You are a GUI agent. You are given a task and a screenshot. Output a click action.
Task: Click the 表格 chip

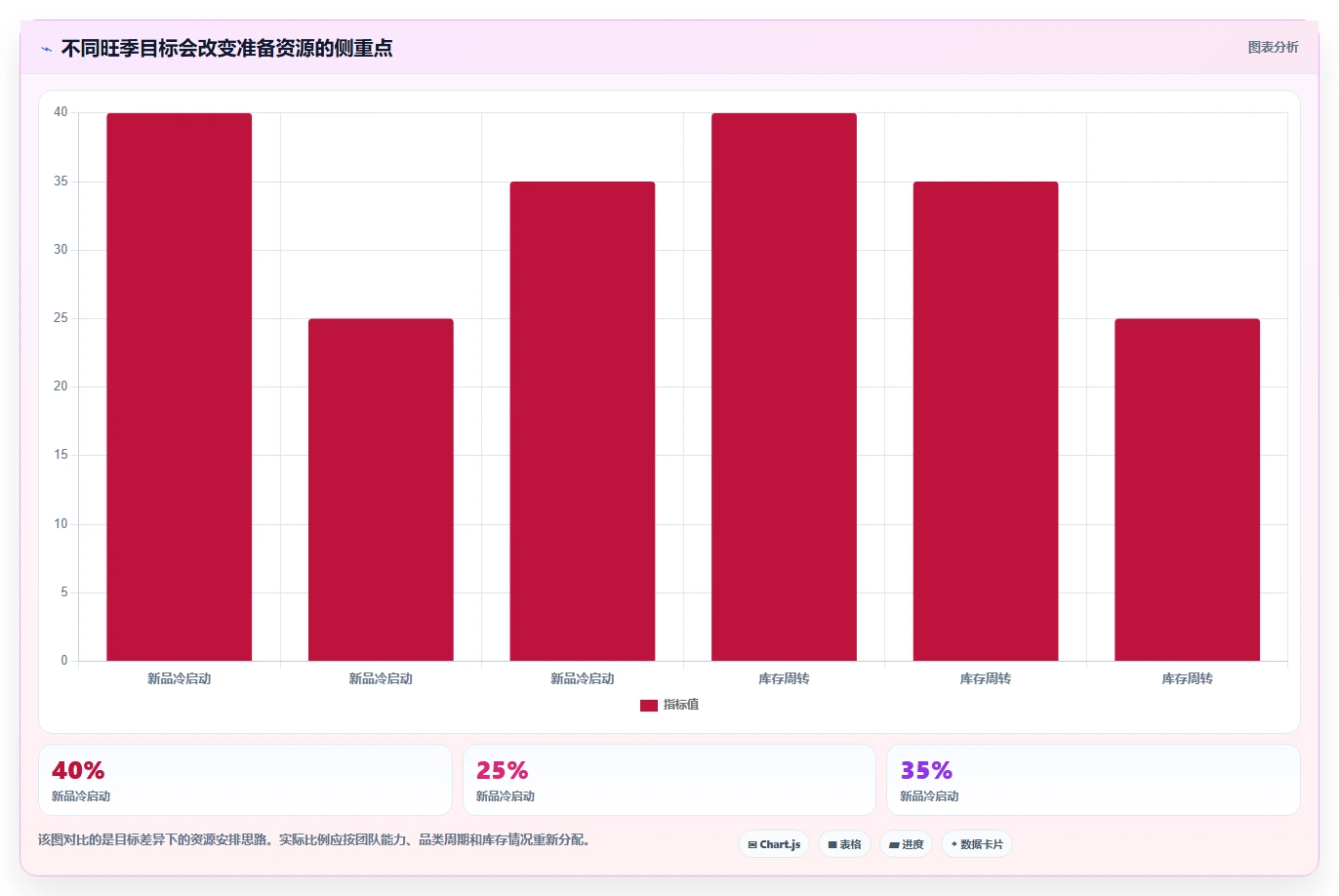point(844,844)
